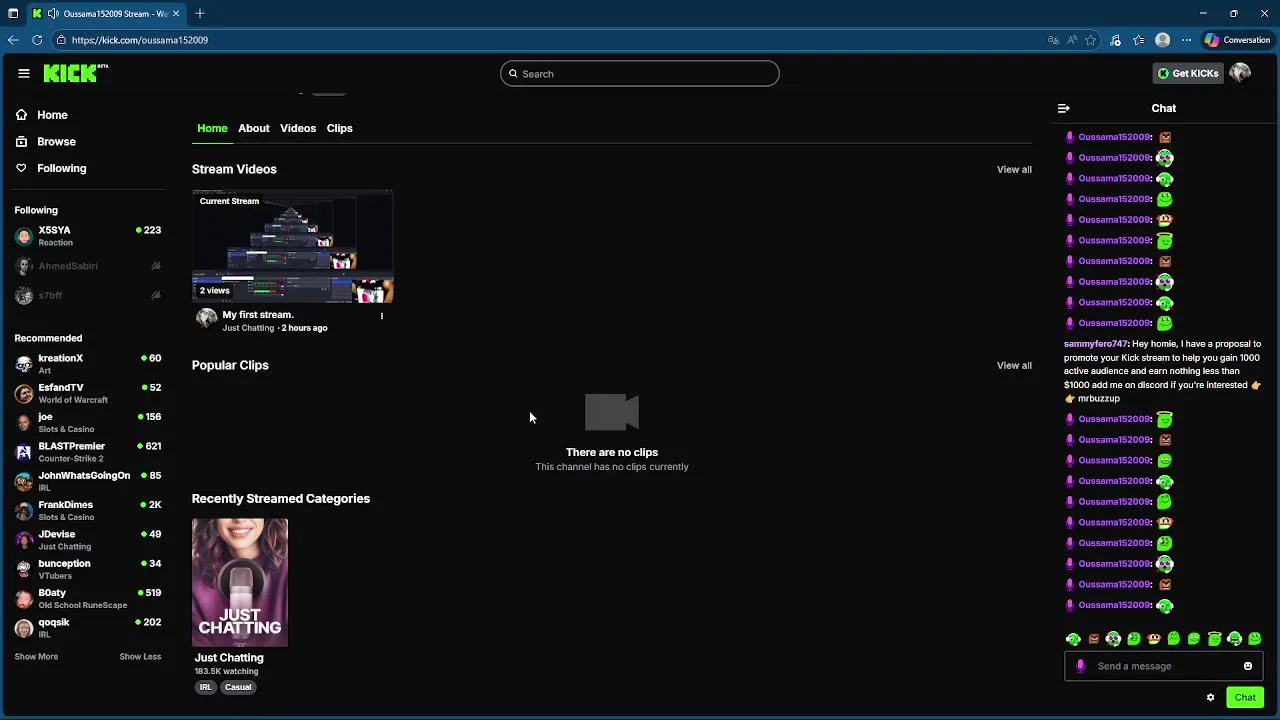Click the heart icon next to Following
The image size is (1280, 720).
(x=21, y=168)
